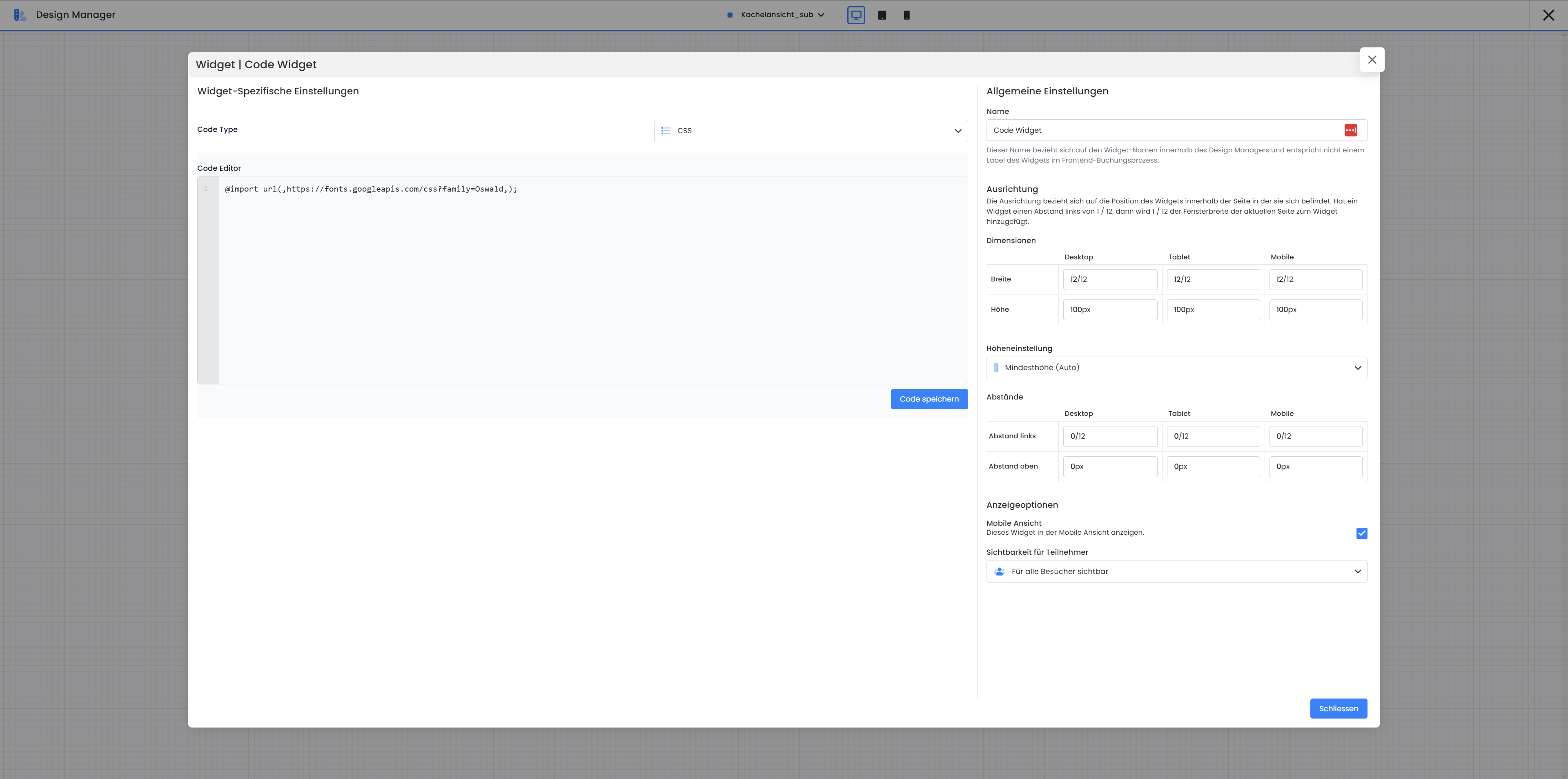Image resolution: width=1568 pixels, height=779 pixels.
Task: Switch to mobile preview icon
Action: click(x=906, y=15)
